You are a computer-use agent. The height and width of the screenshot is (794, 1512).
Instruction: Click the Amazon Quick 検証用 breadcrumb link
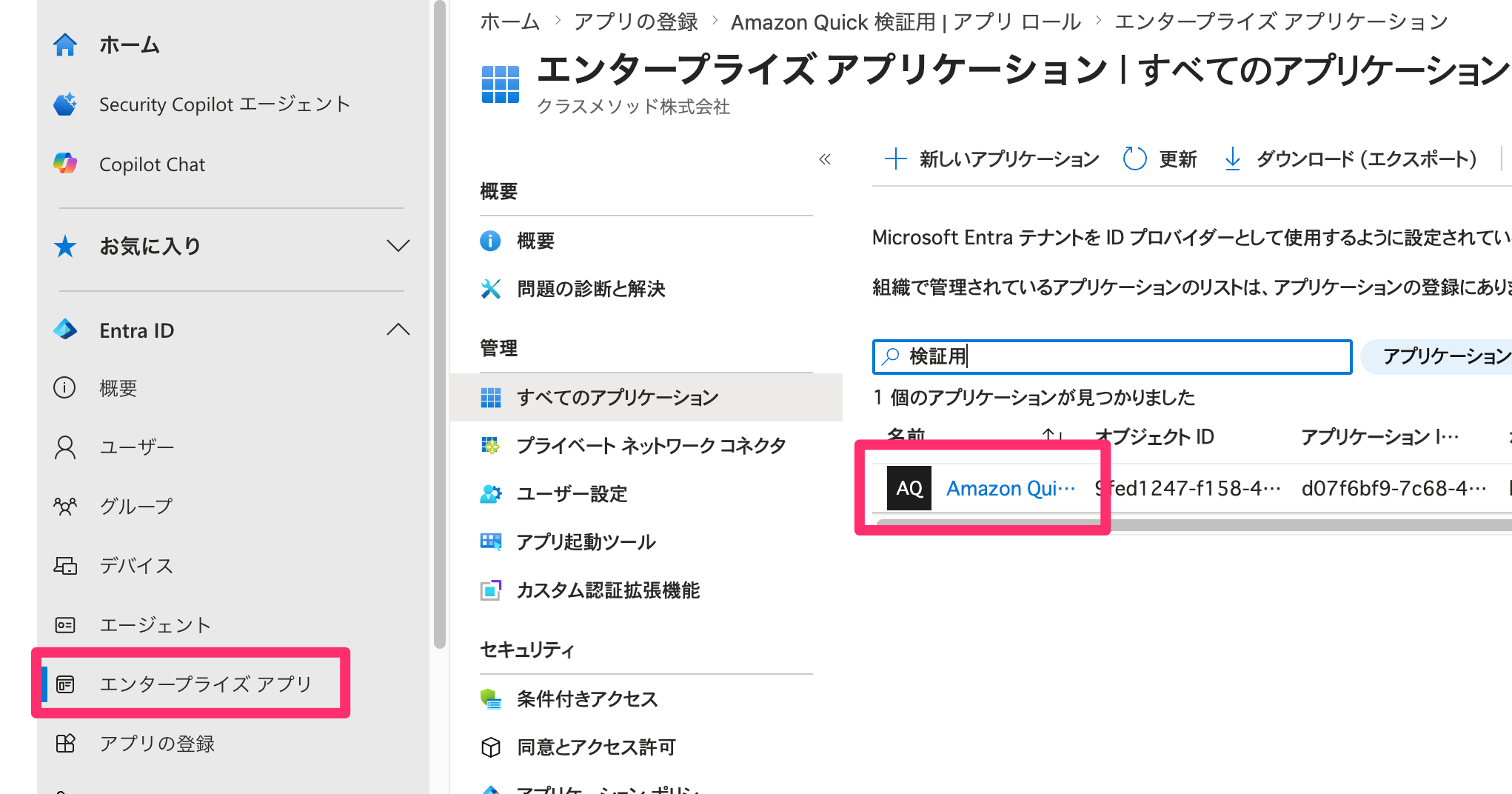906,21
